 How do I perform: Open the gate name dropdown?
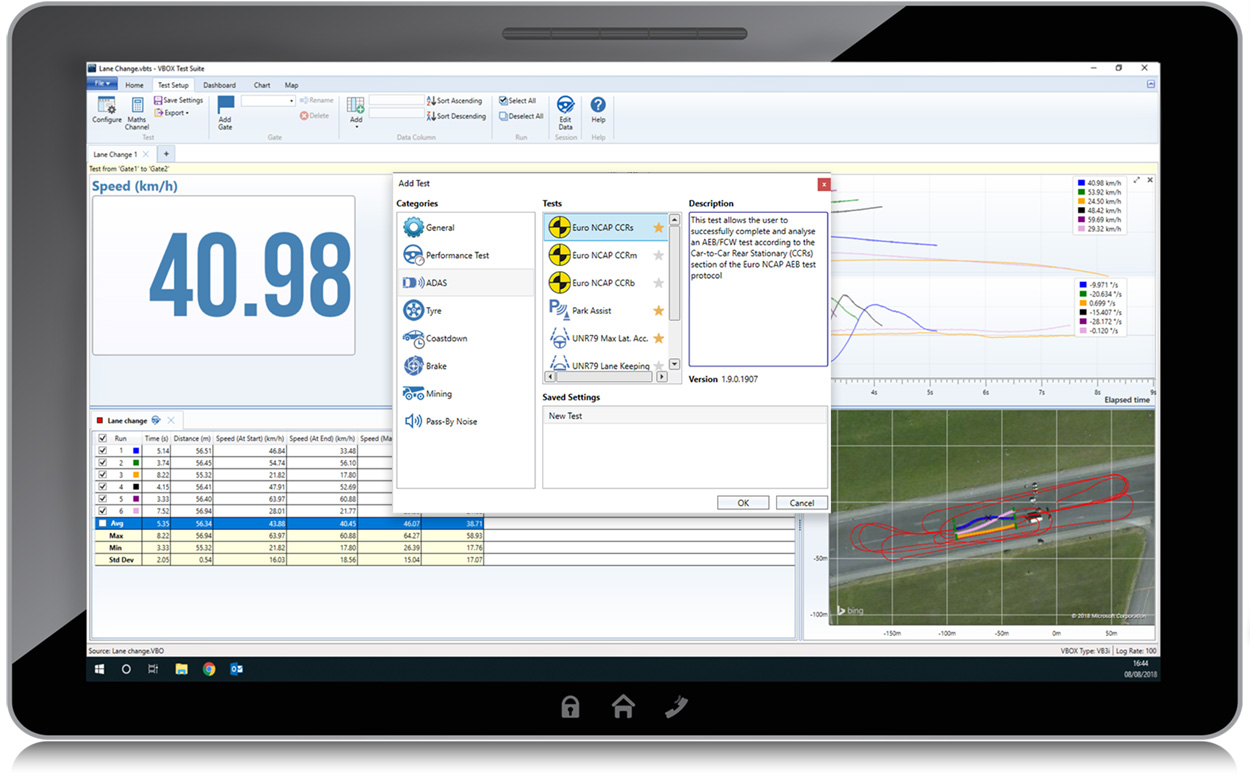click(x=291, y=101)
